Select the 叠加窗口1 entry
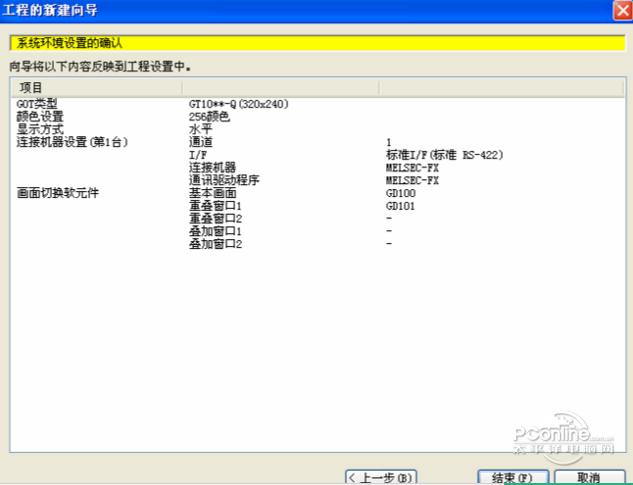This screenshot has height=485, width=633. pos(215,231)
